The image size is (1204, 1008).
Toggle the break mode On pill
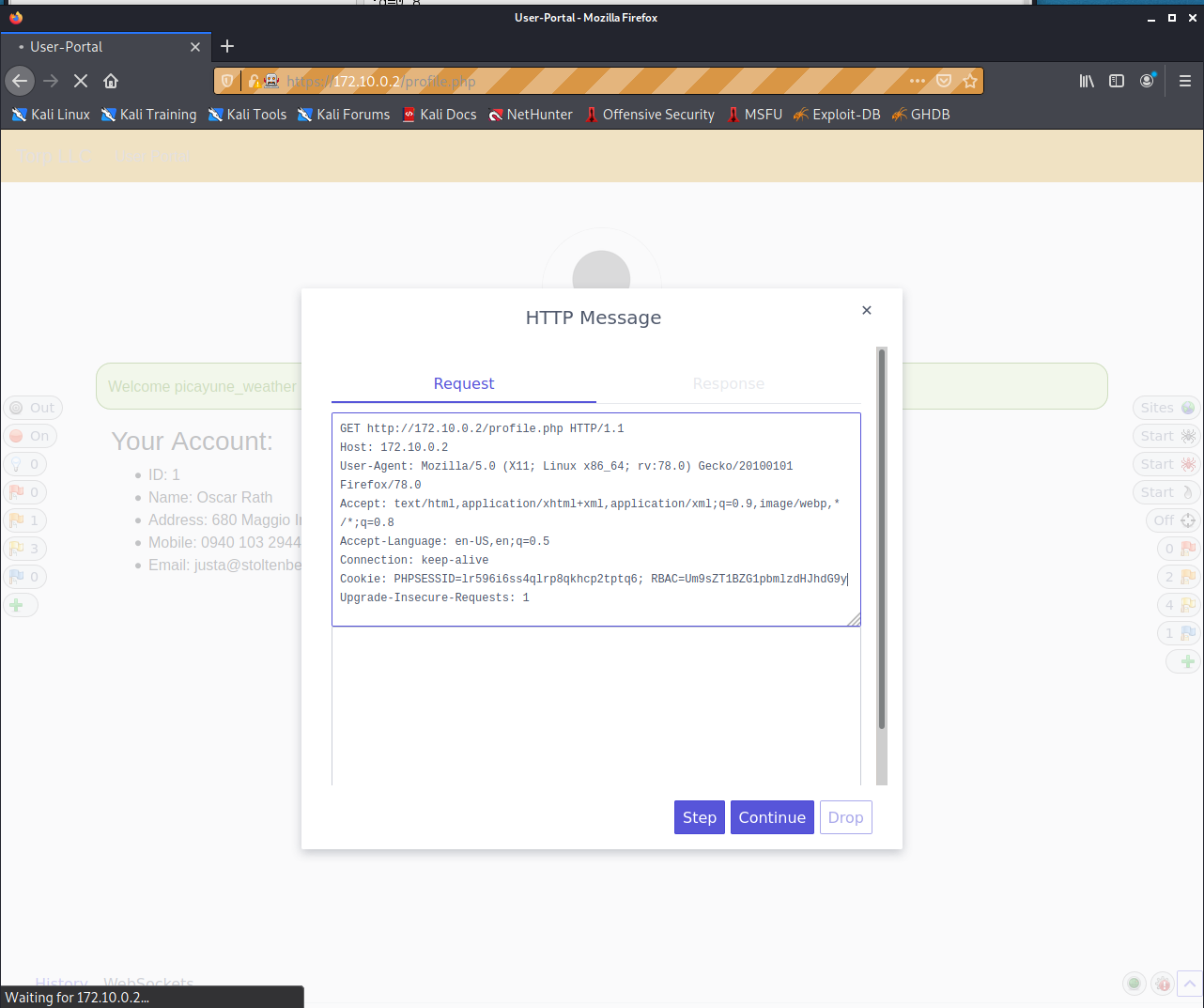[x=30, y=435]
